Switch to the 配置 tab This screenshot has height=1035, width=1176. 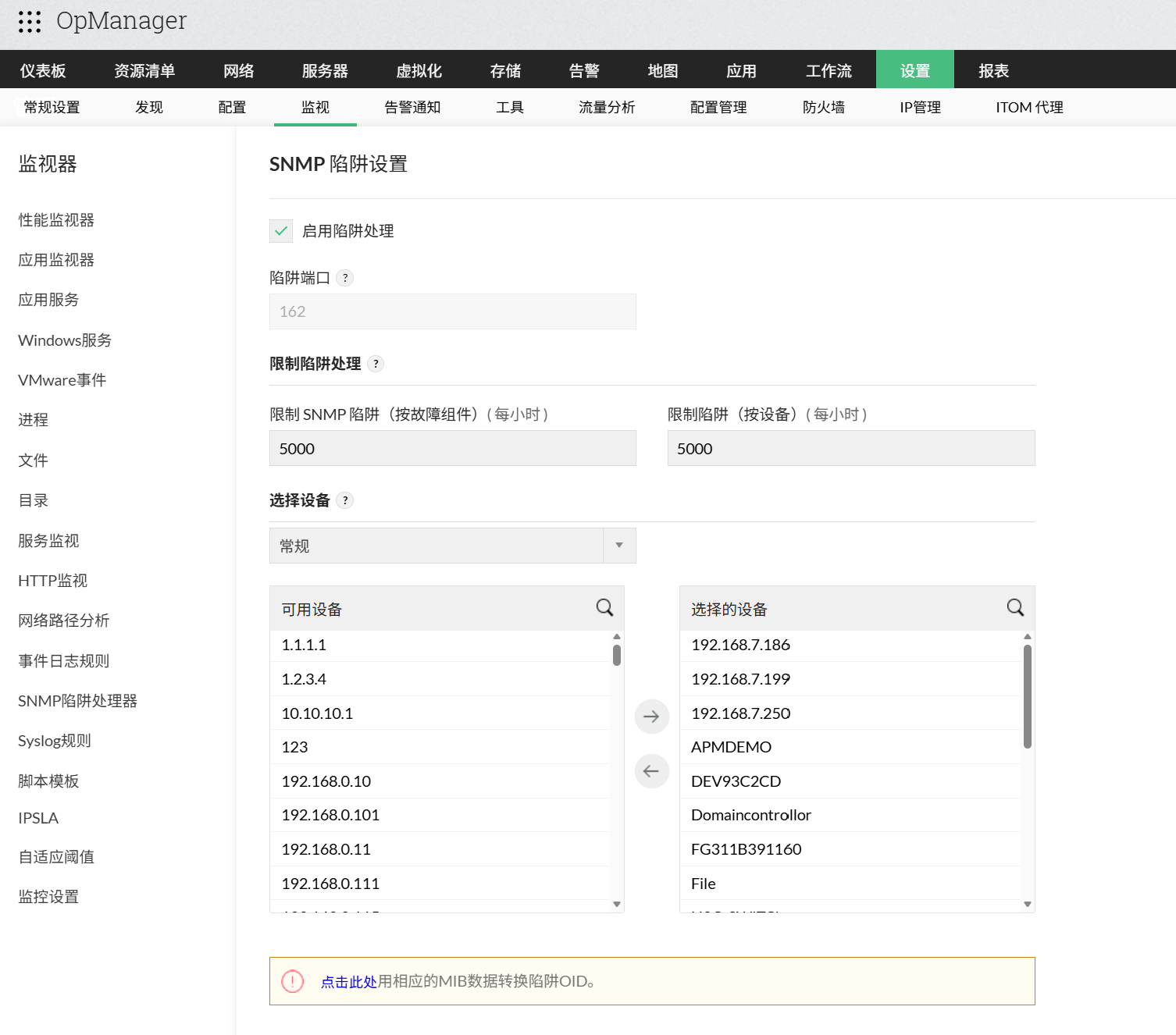(232, 108)
